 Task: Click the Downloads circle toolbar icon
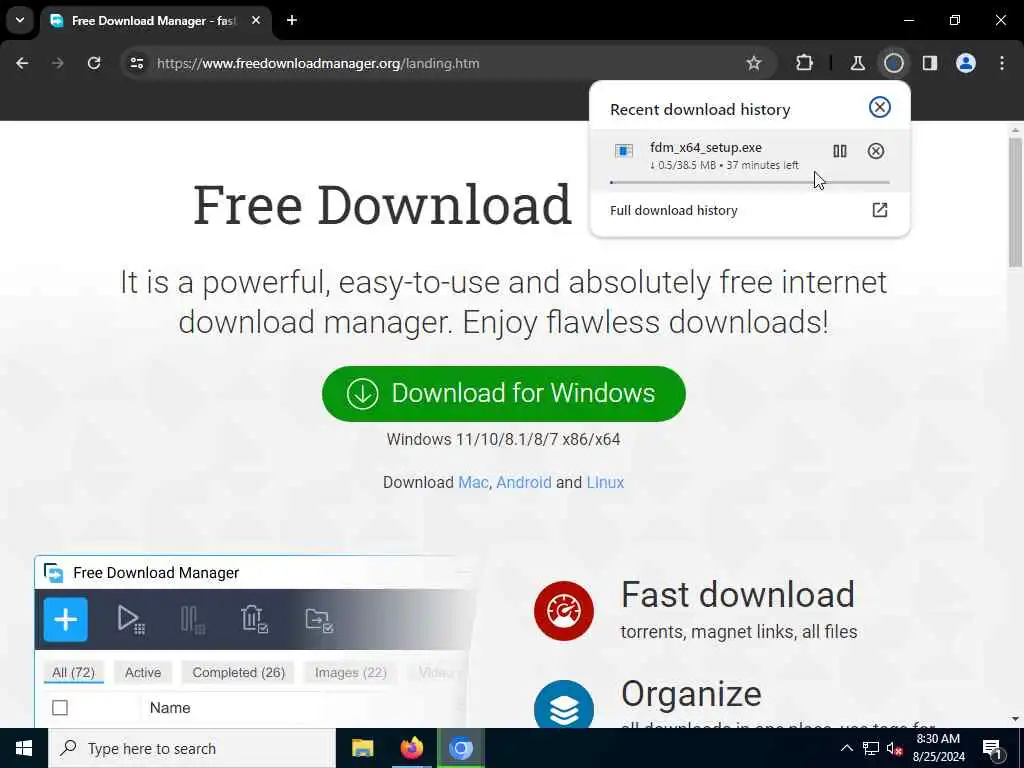point(893,63)
